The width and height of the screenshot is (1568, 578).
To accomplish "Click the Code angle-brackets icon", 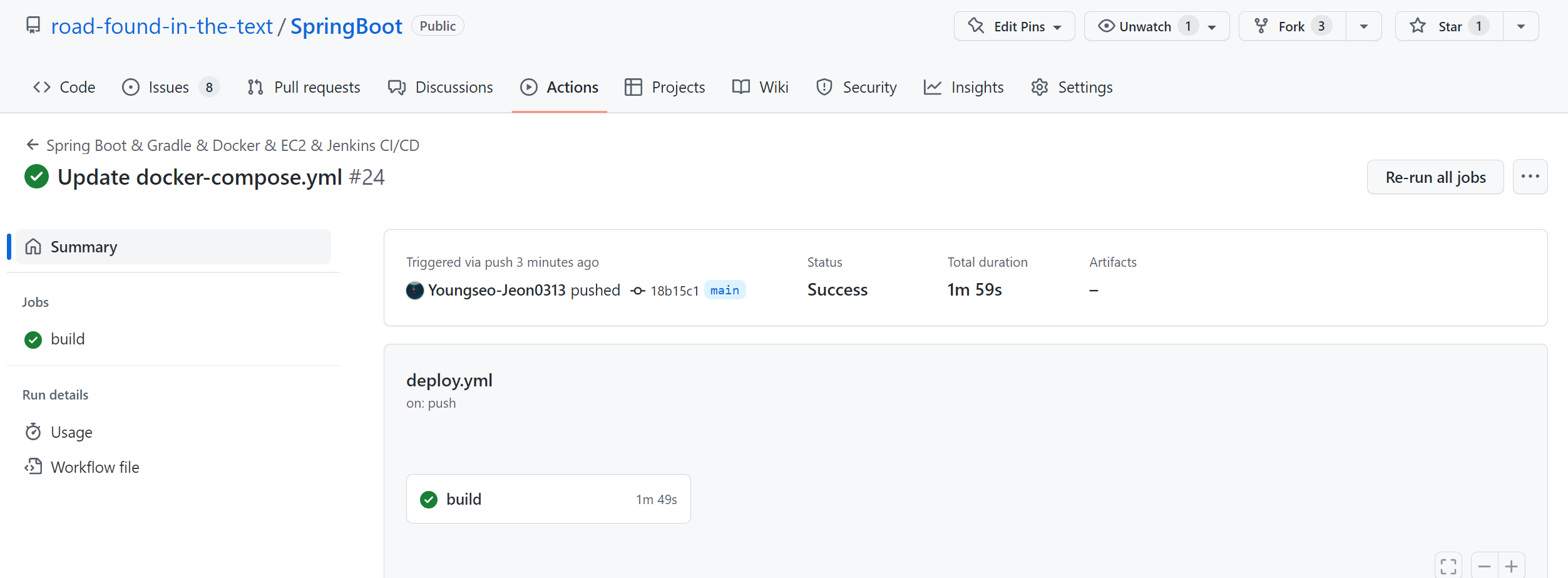I will pos(42,87).
